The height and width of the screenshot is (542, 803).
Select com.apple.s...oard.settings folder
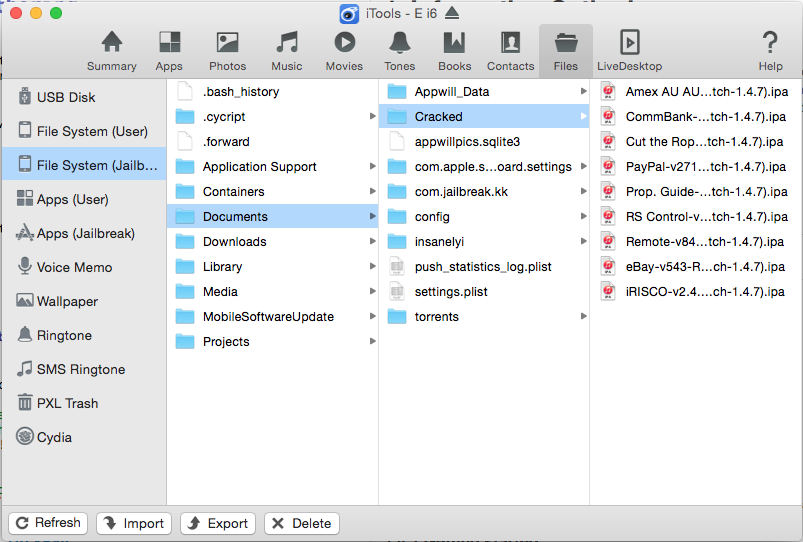(484, 166)
